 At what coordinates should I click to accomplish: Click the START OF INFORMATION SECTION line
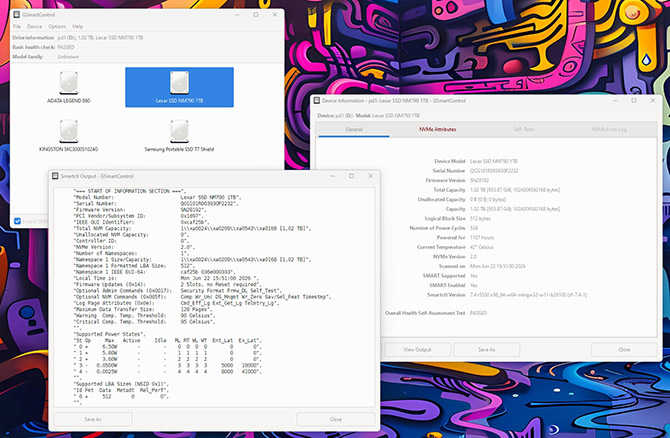(130, 191)
